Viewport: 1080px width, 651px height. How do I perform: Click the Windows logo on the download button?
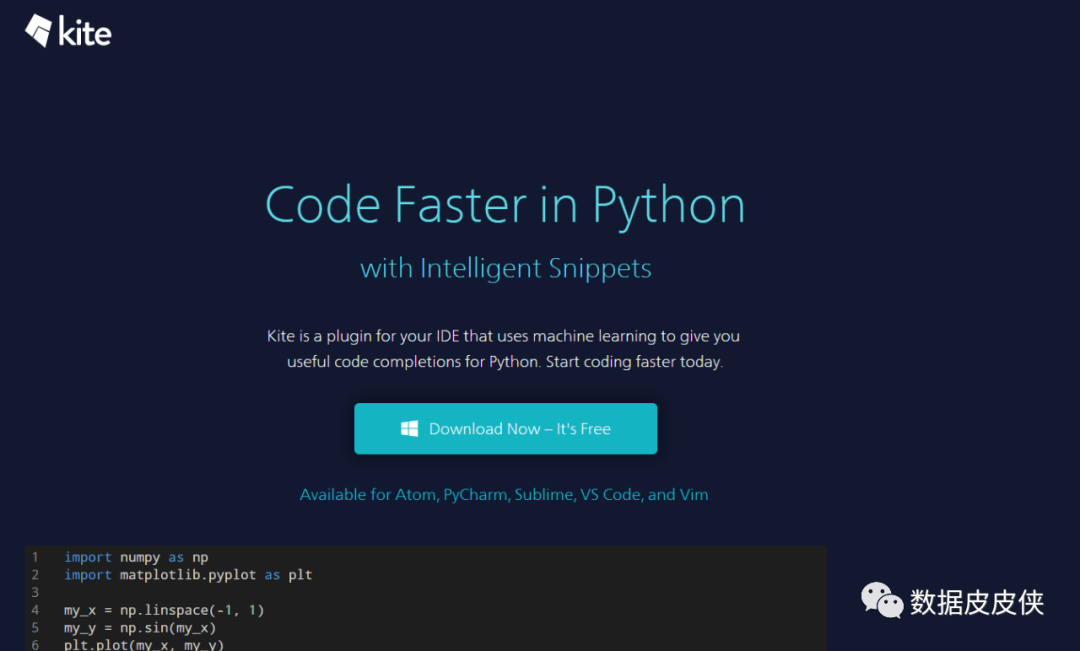(409, 428)
